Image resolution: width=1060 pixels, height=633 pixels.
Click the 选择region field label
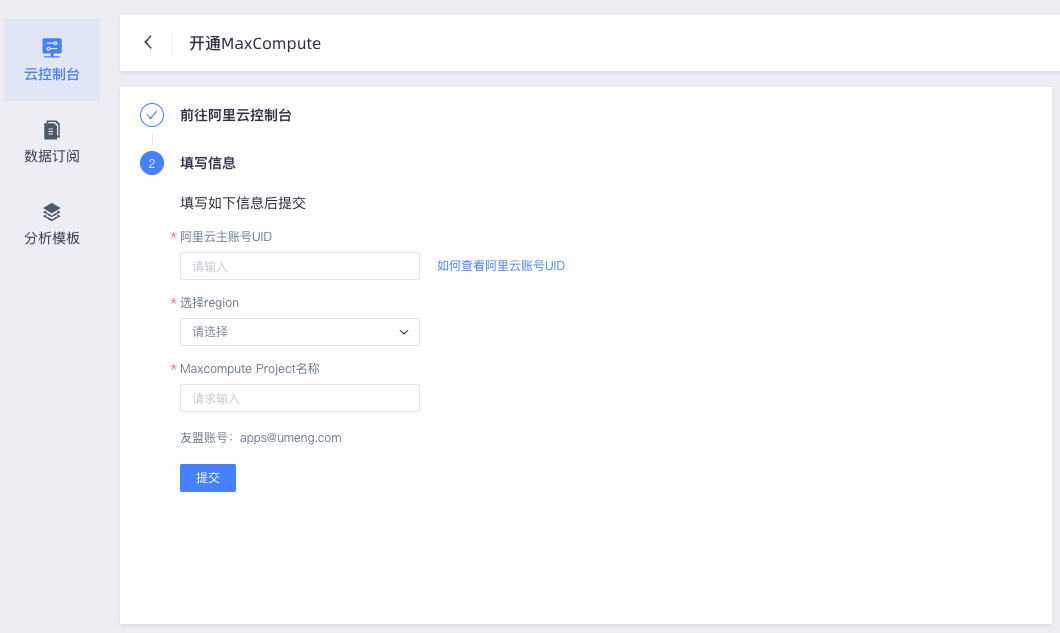pos(209,303)
